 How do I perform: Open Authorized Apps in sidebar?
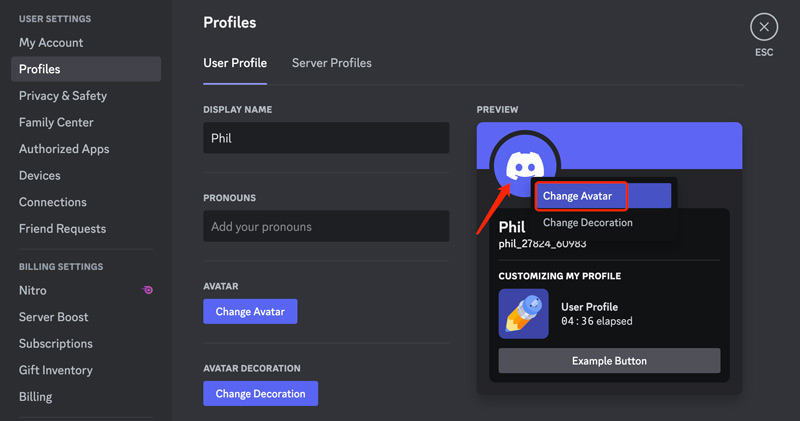[64, 149]
